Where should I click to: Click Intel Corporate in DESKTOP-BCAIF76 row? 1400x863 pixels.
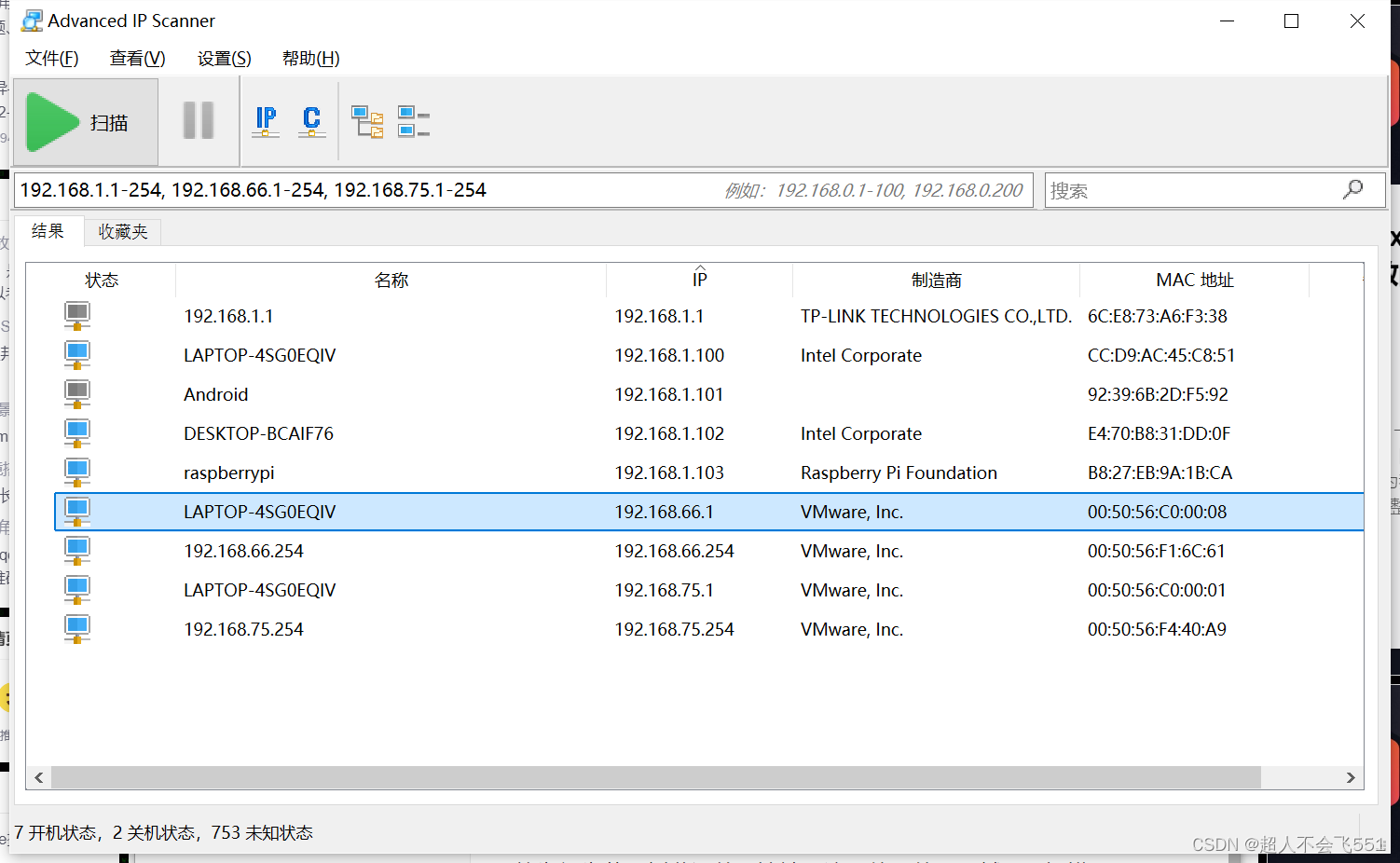point(861,433)
